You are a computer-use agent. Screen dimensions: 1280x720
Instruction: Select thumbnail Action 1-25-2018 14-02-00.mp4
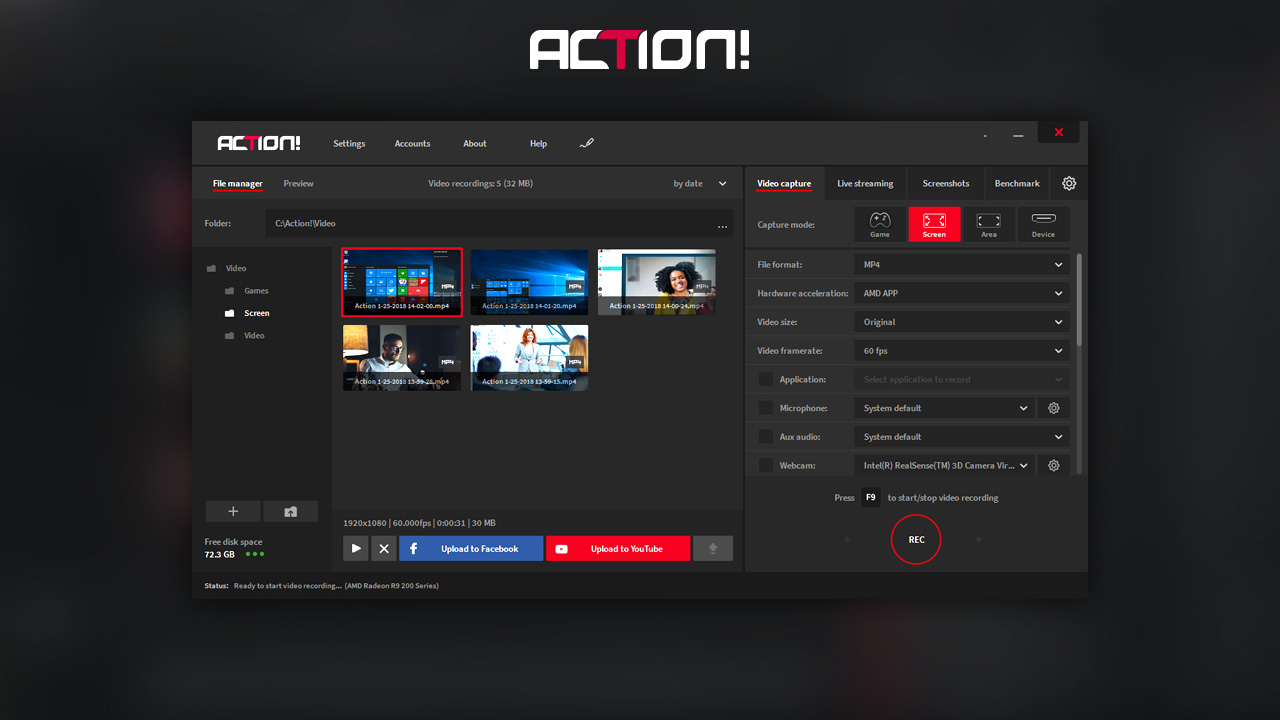tap(402, 282)
